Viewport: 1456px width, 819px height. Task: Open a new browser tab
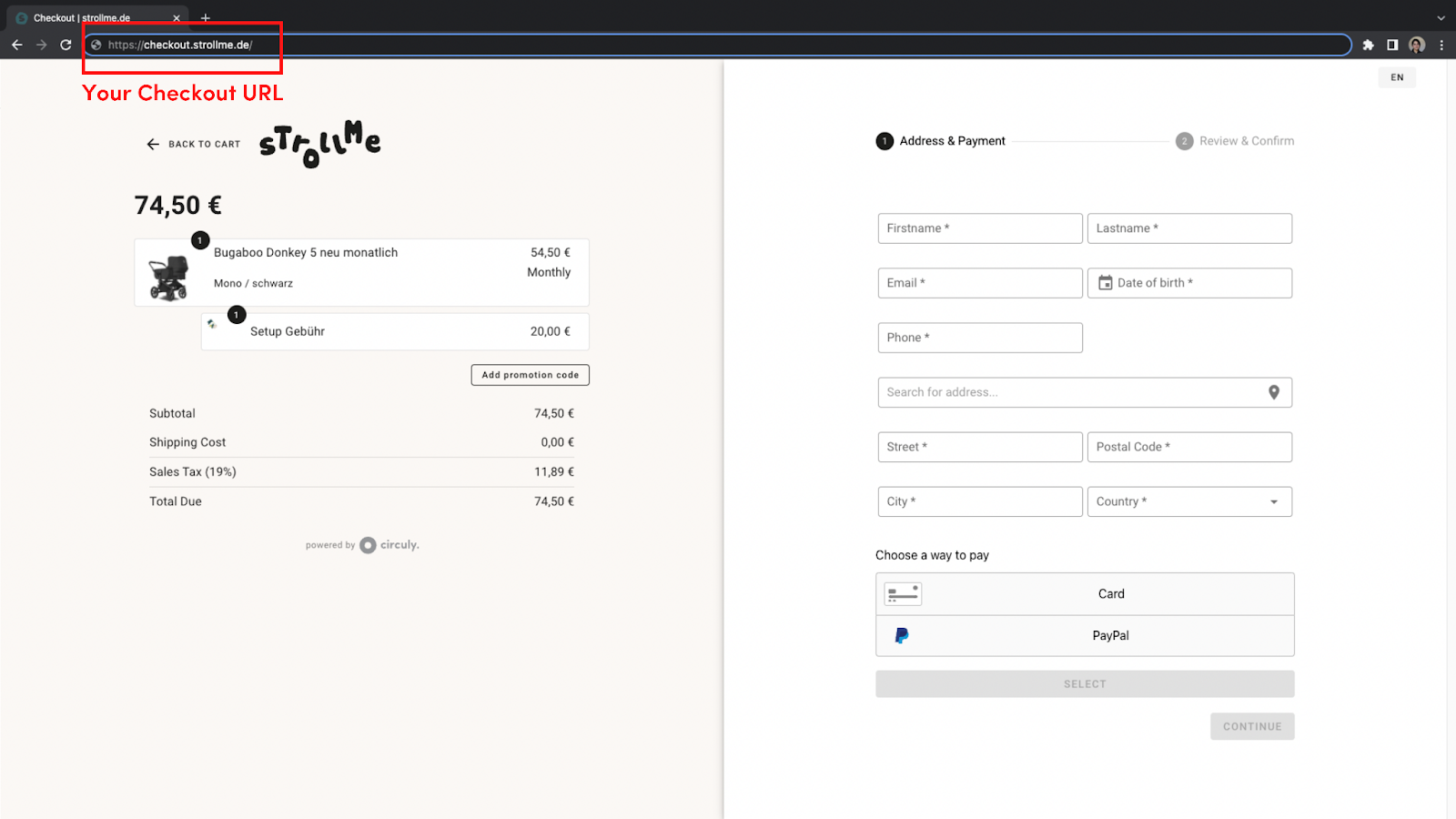206,17
